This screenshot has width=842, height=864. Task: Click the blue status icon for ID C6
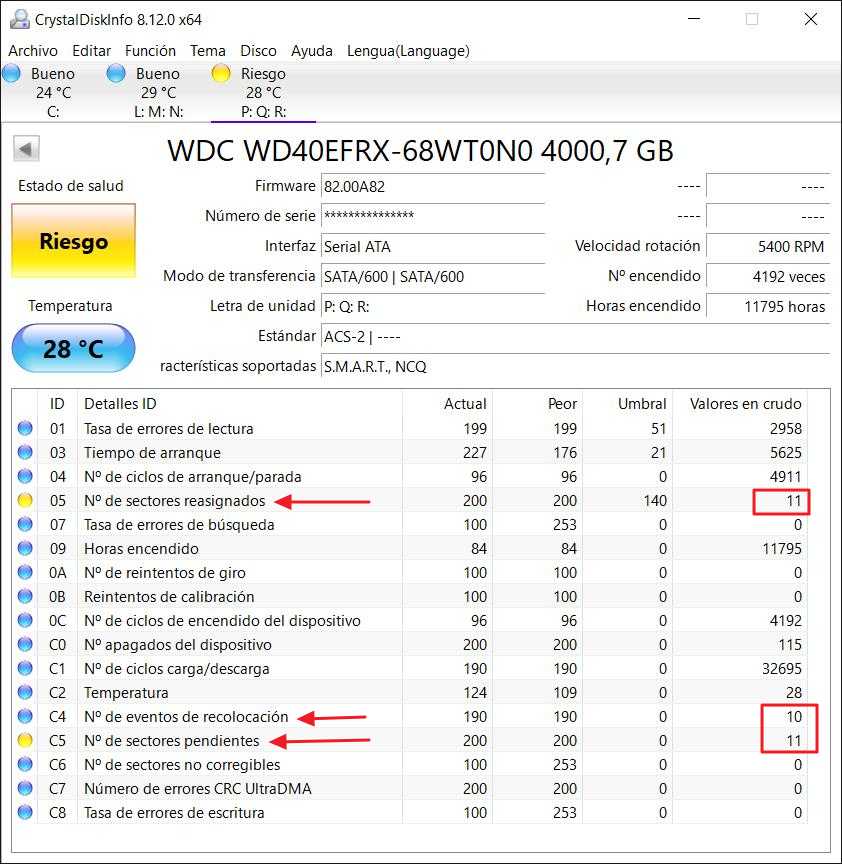point(25,764)
